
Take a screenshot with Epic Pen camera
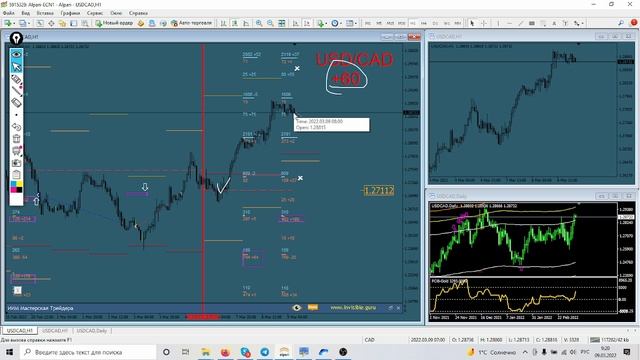click(x=16, y=163)
